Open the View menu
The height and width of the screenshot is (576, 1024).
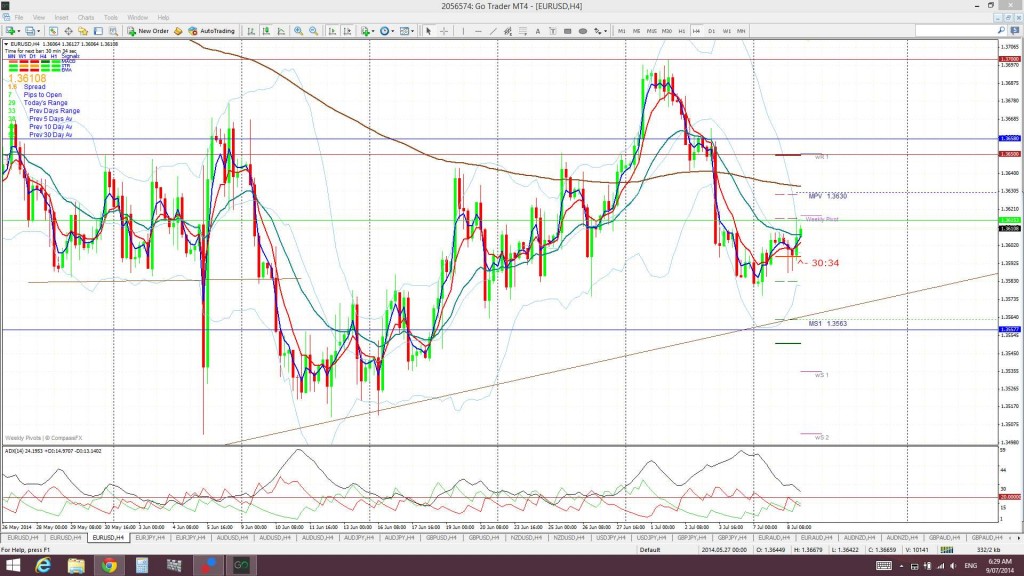tap(39, 18)
